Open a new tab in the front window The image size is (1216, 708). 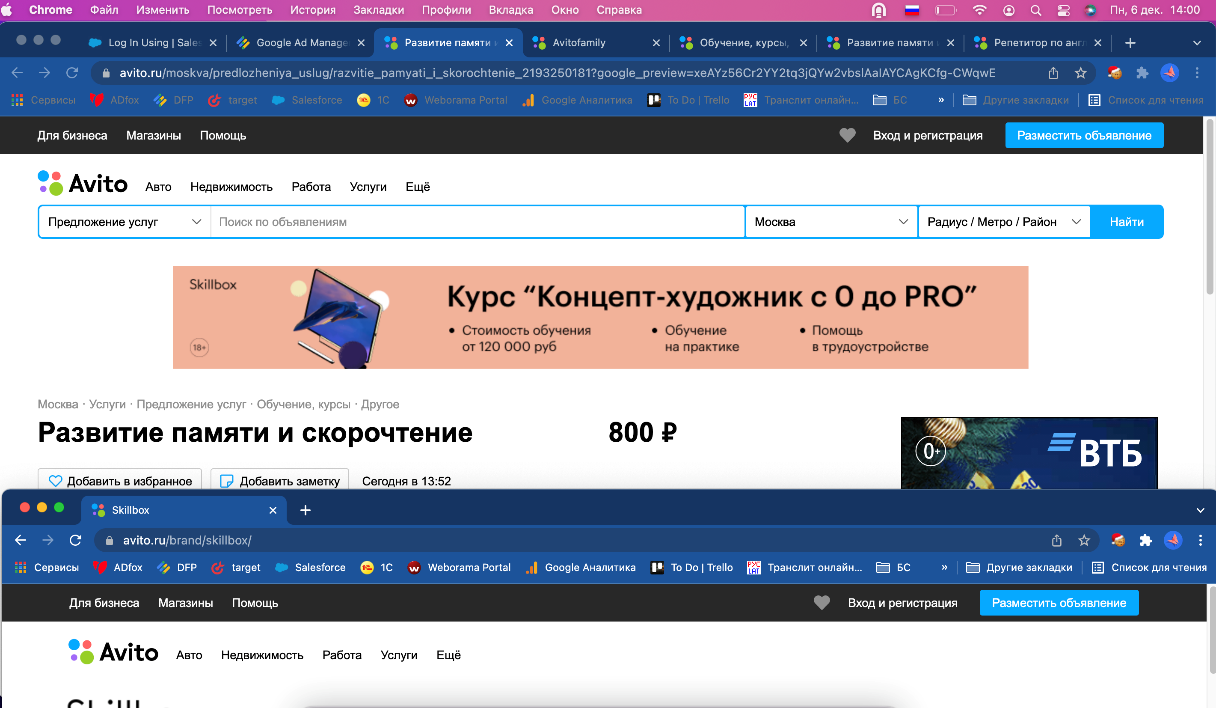coord(306,510)
